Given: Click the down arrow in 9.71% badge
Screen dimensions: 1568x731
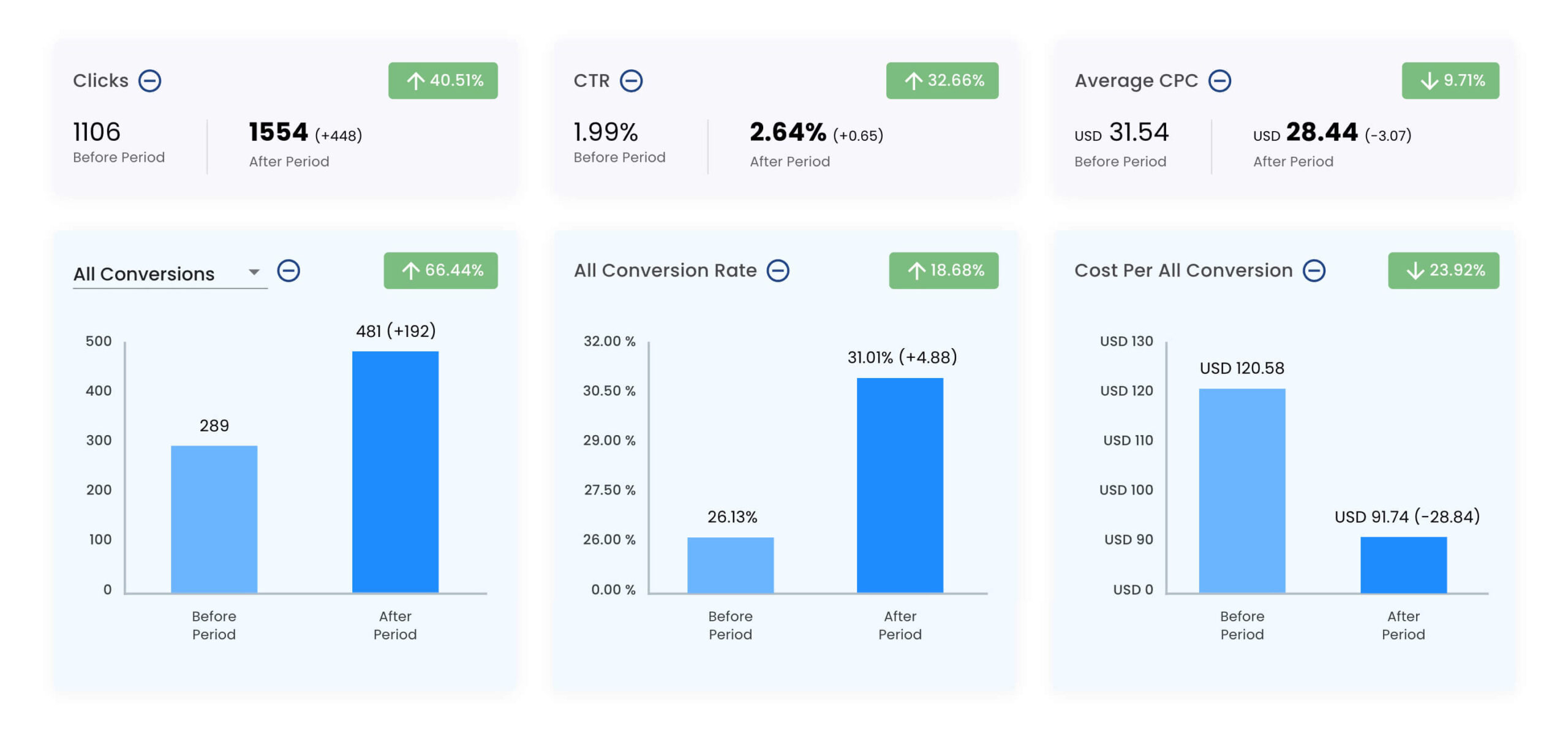Looking at the screenshot, I should pos(1428,81).
